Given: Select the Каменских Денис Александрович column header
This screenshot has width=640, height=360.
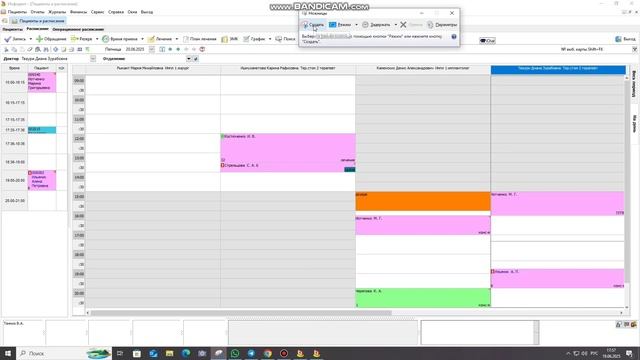Looking at the screenshot, I should click(x=423, y=69).
